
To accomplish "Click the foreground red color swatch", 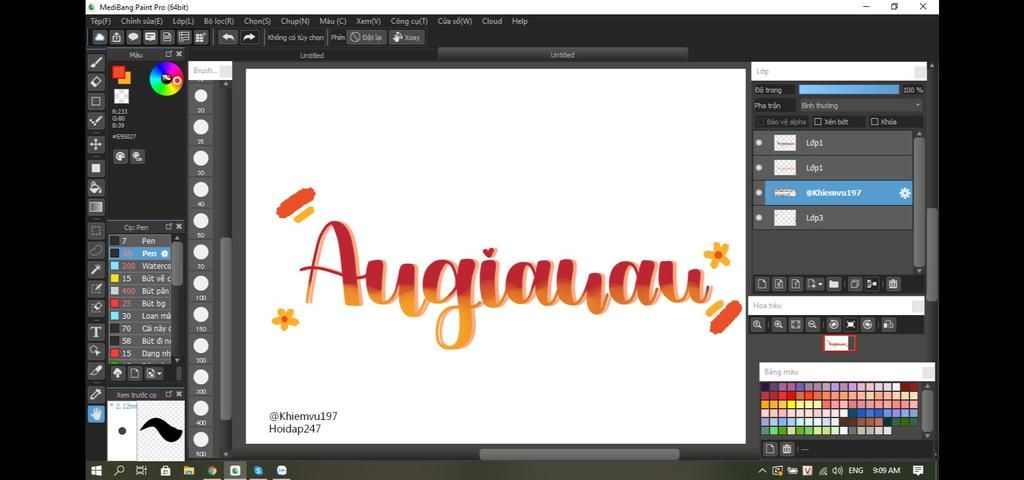I will click(118, 72).
